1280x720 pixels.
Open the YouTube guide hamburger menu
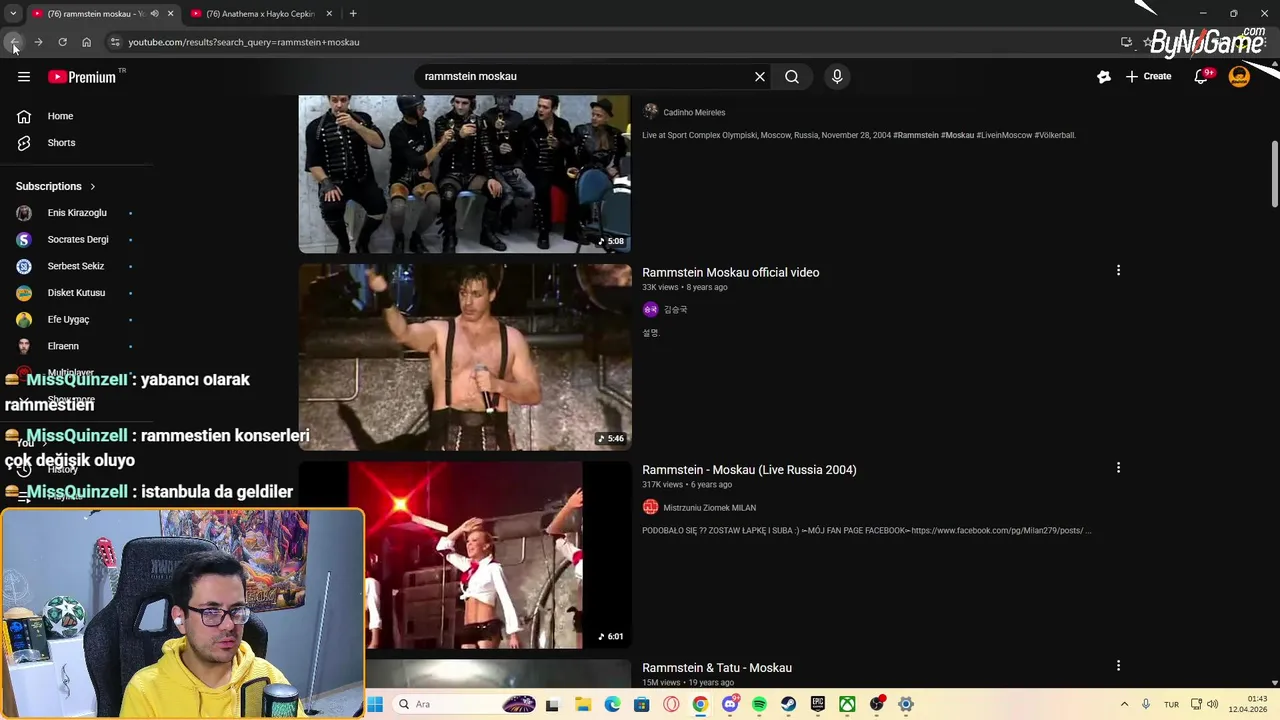pos(24,77)
